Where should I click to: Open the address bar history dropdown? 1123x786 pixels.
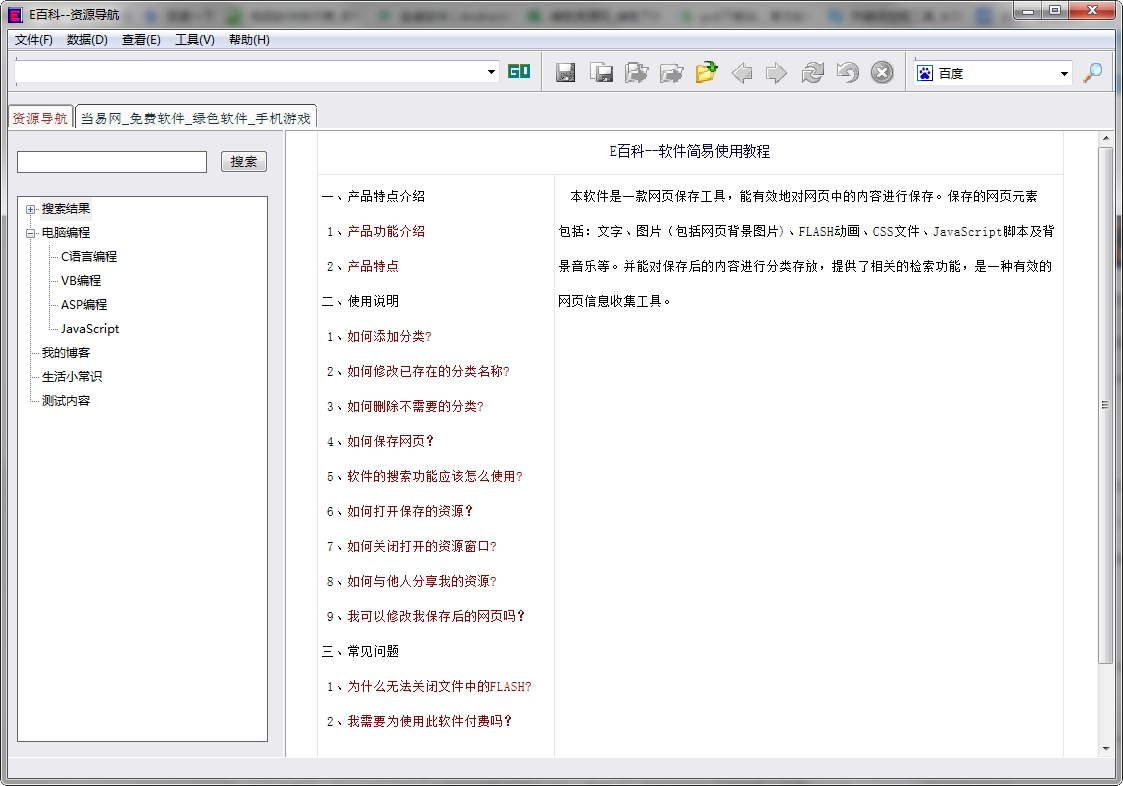pos(490,72)
